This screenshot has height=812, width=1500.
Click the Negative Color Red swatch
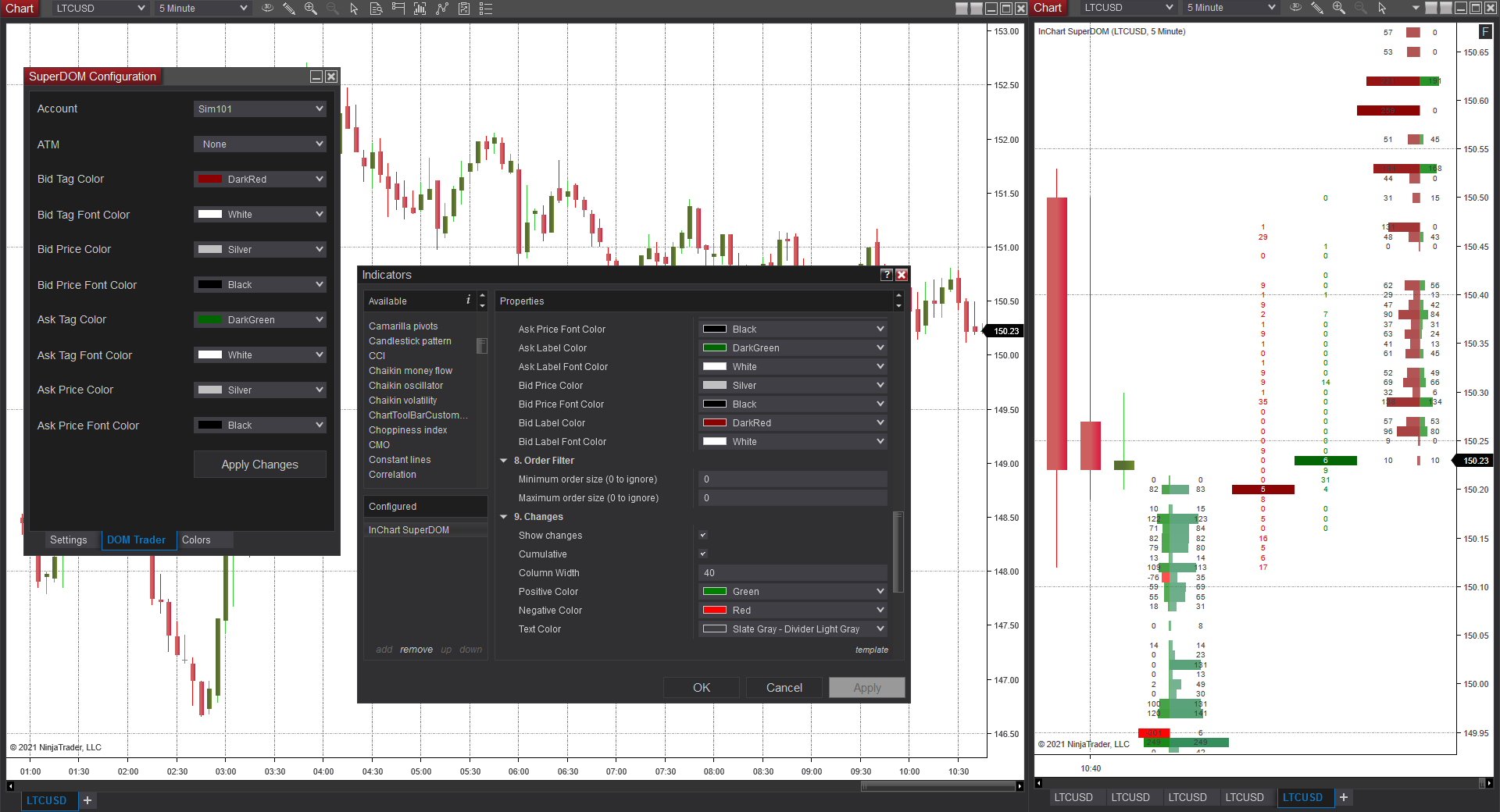pos(715,611)
